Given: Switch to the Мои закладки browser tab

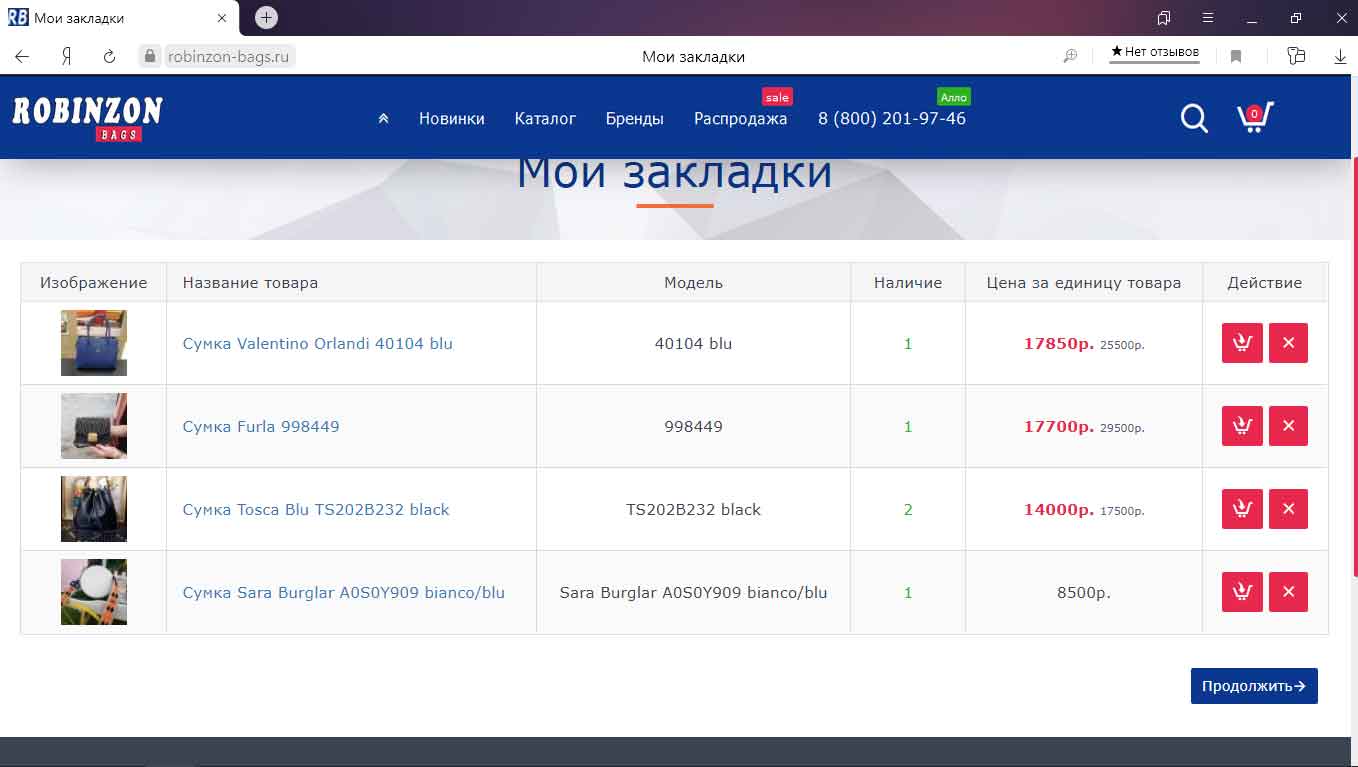Looking at the screenshot, I should tap(120, 18).
